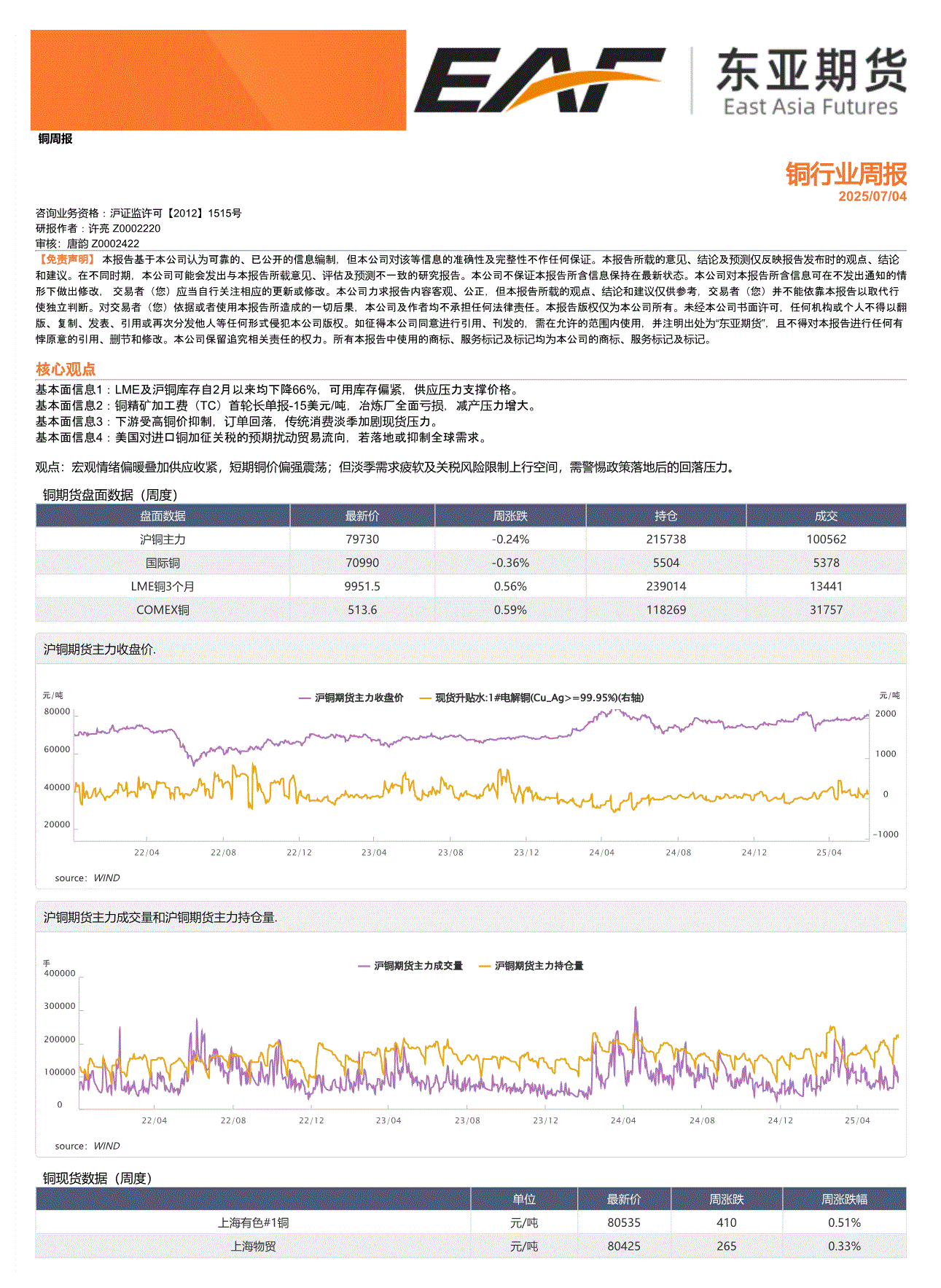Select the 核心观点 section heading
This screenshot has height=1288, width=941.
coord(66,369)
